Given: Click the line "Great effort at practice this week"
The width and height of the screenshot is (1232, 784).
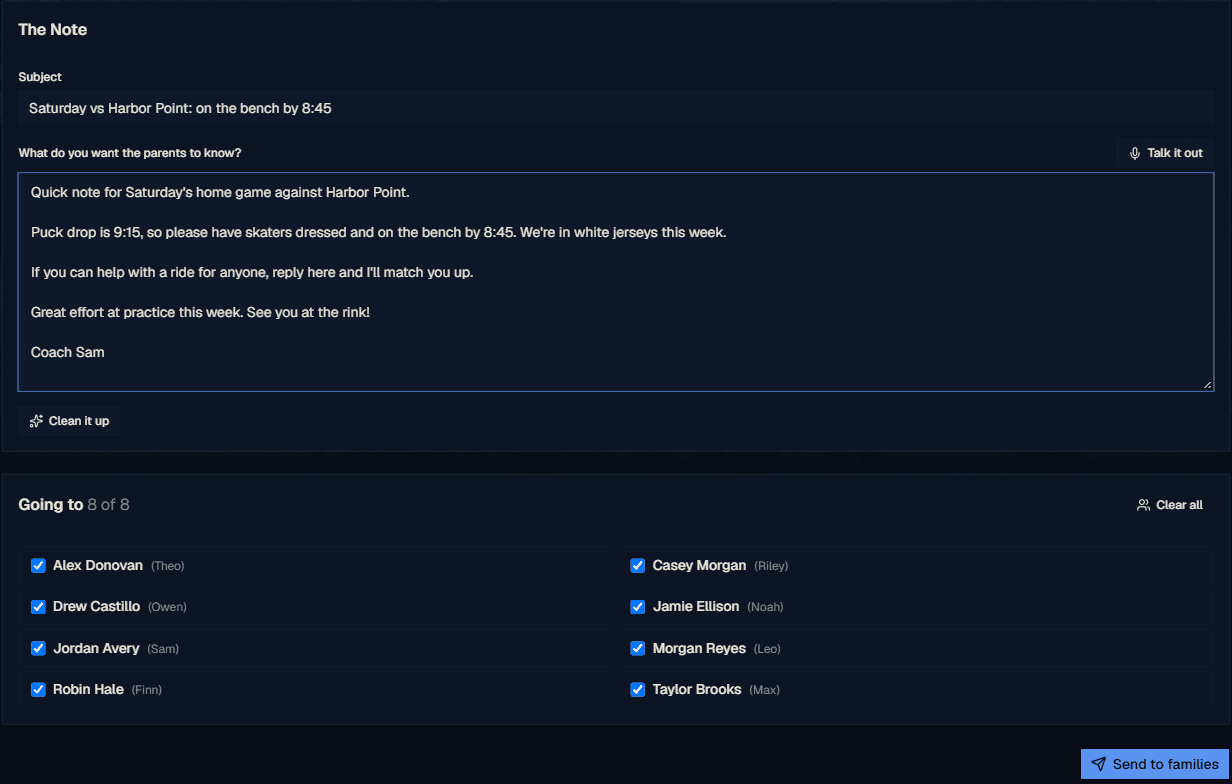Looking at the screenshot, I should coord(200,312).
